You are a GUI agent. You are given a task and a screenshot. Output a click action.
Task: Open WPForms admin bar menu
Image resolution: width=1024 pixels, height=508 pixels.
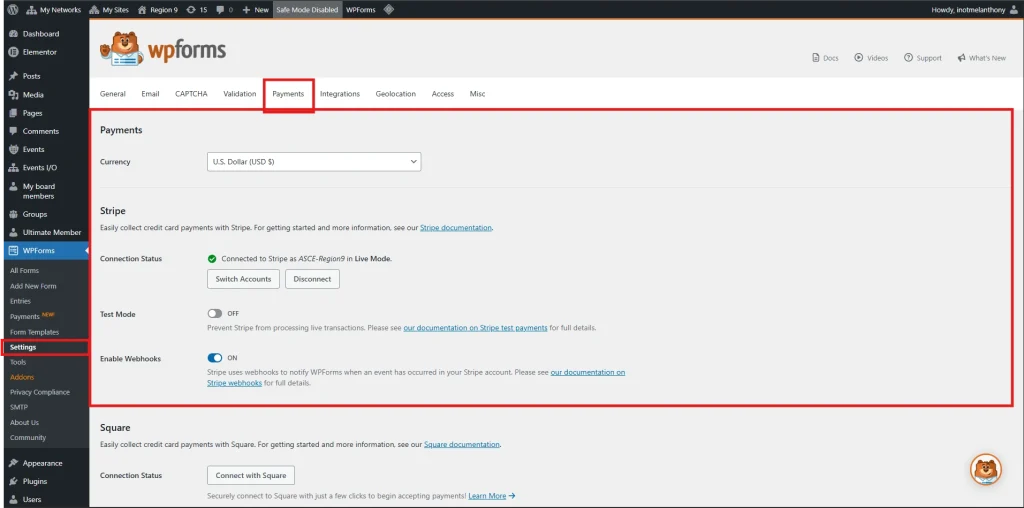tap(360, 10)
